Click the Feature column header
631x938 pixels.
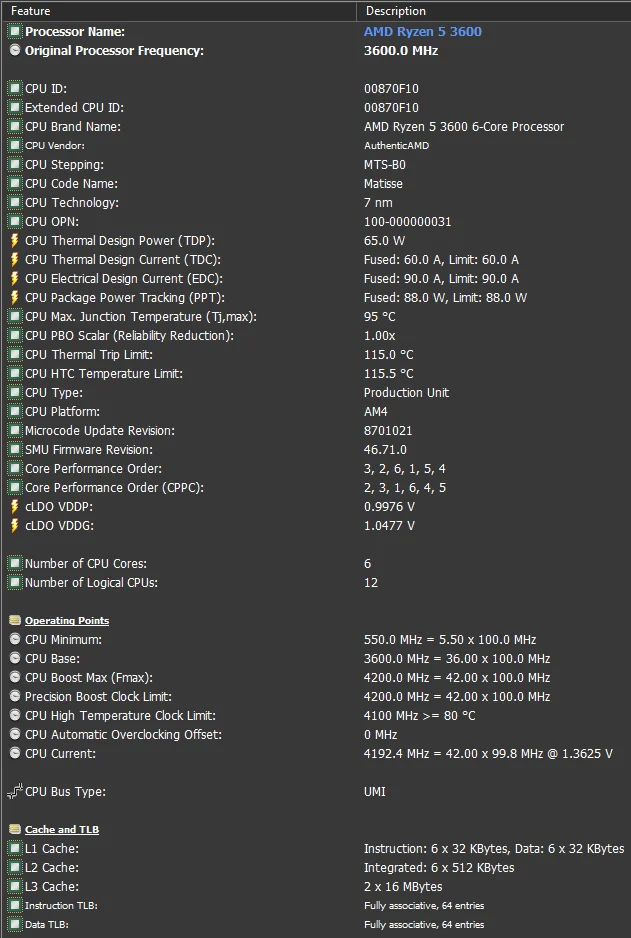click(178, 11)
